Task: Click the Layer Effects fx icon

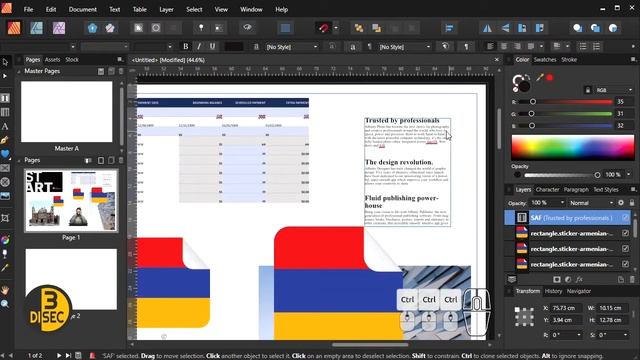Action: (x=579, y=280)
